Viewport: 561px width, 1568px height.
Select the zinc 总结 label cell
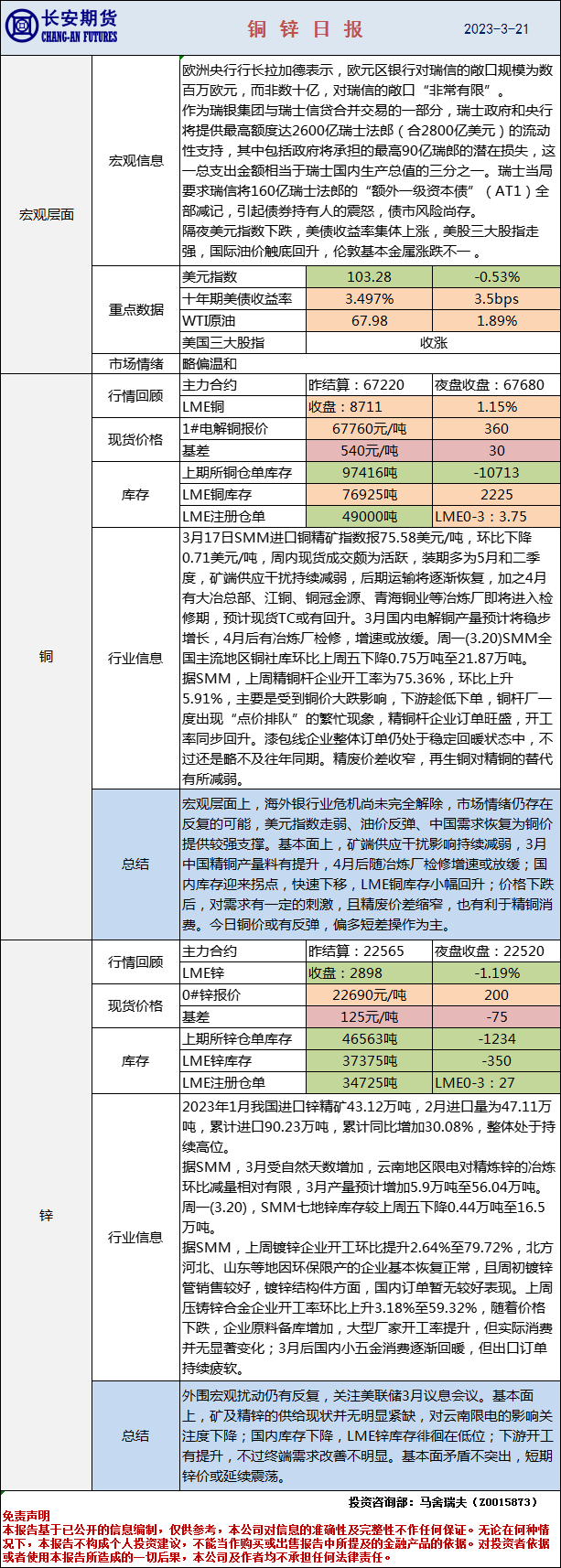pos(135,1436)
